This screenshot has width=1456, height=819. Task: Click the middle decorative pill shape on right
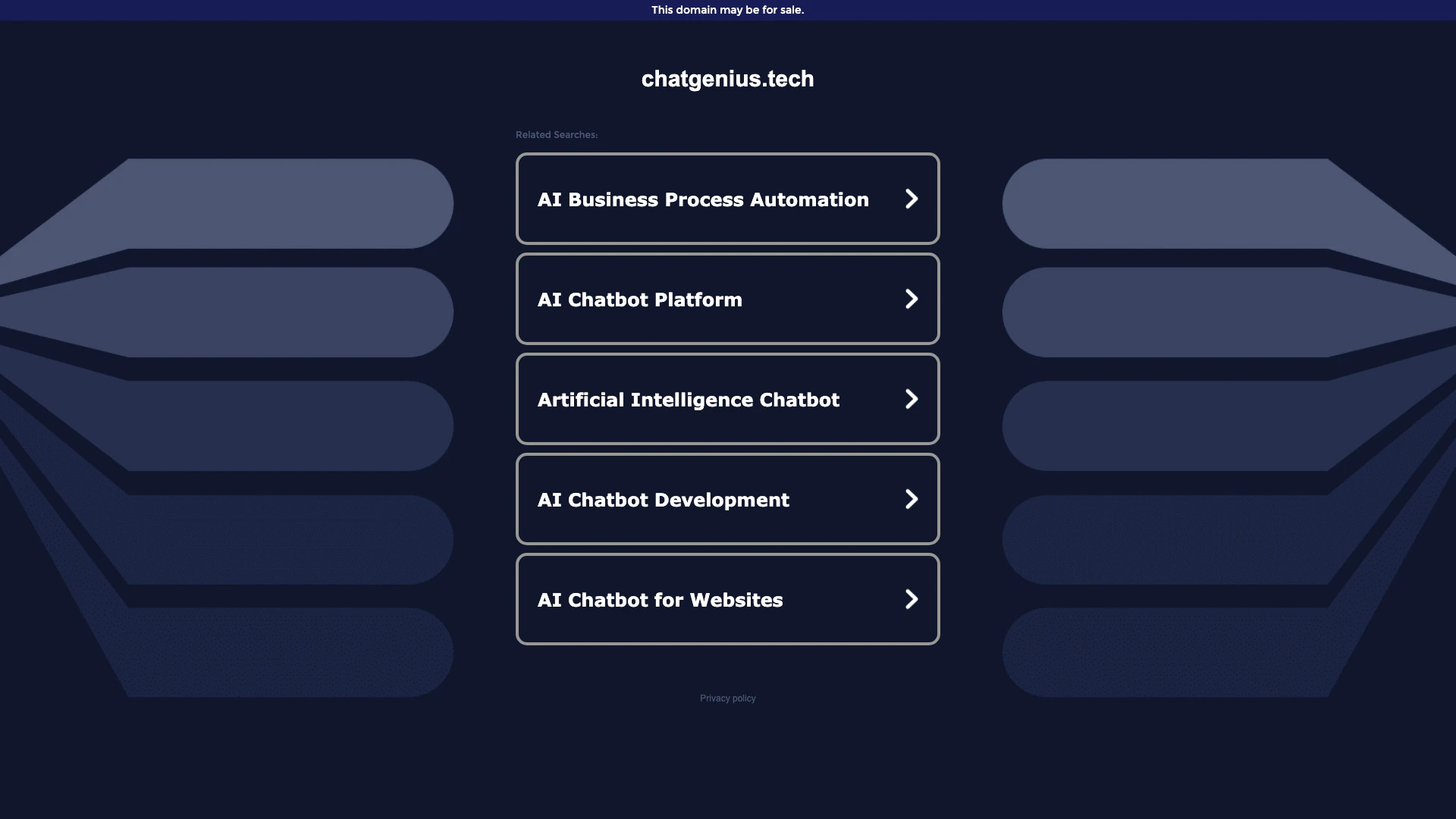1168,425
